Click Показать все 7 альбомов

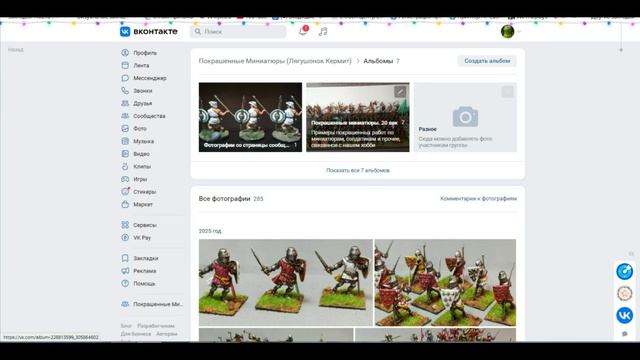coord(358,170)
